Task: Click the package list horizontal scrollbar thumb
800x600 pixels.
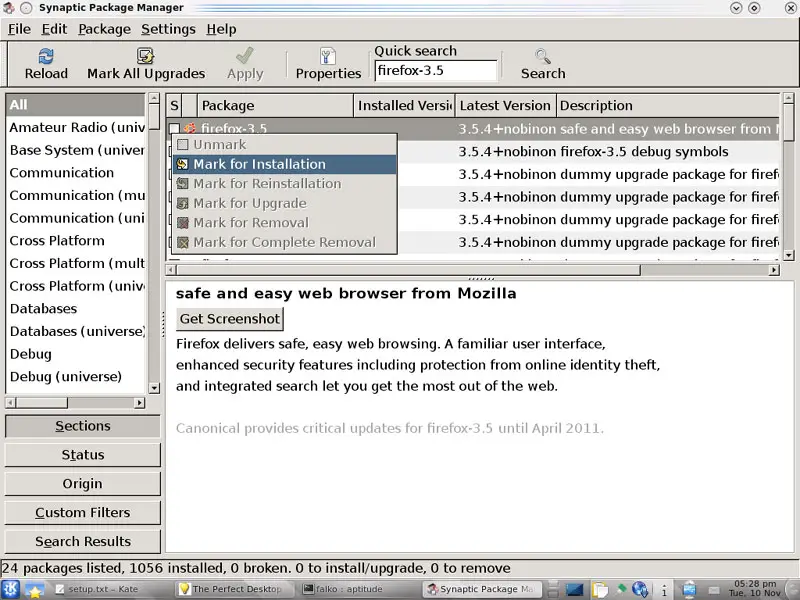Action: click(x=408, y=270)
